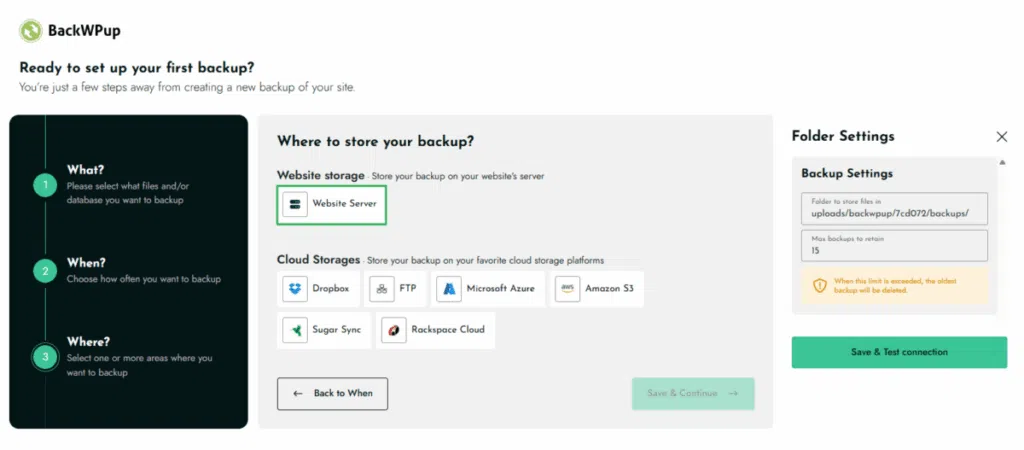Click the BackWPup brand name text

pos(84,31)
